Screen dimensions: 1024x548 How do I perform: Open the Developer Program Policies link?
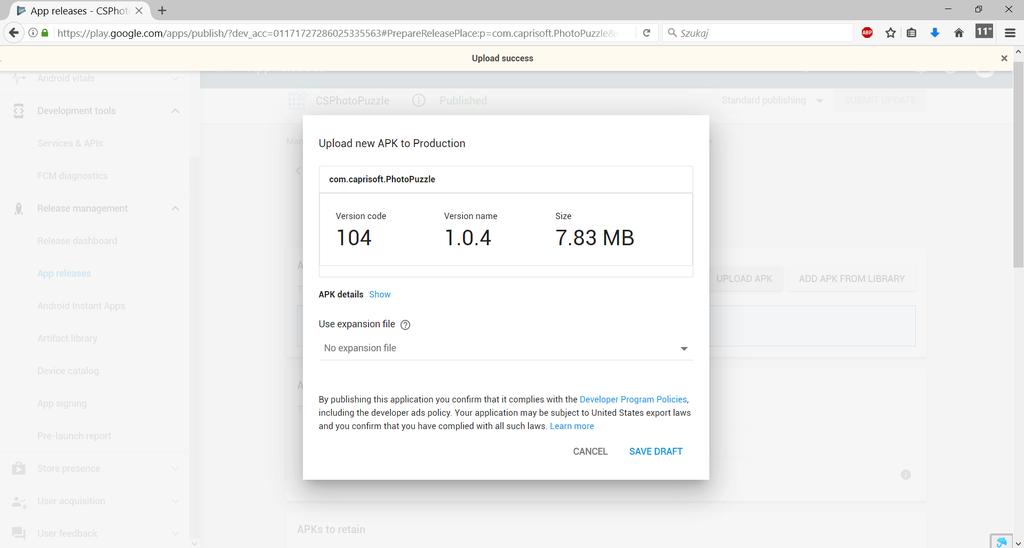click(x=633, y=399)
